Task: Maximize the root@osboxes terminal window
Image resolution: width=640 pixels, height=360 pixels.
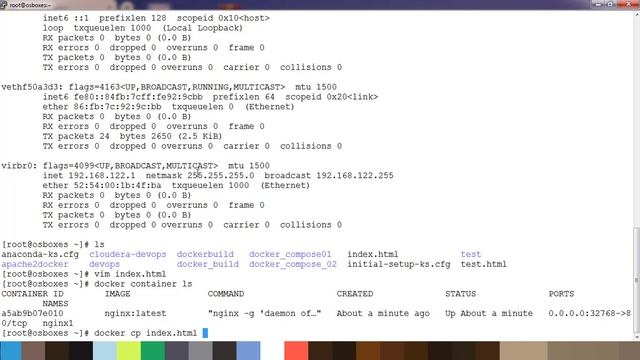Action: pos(610,4)
